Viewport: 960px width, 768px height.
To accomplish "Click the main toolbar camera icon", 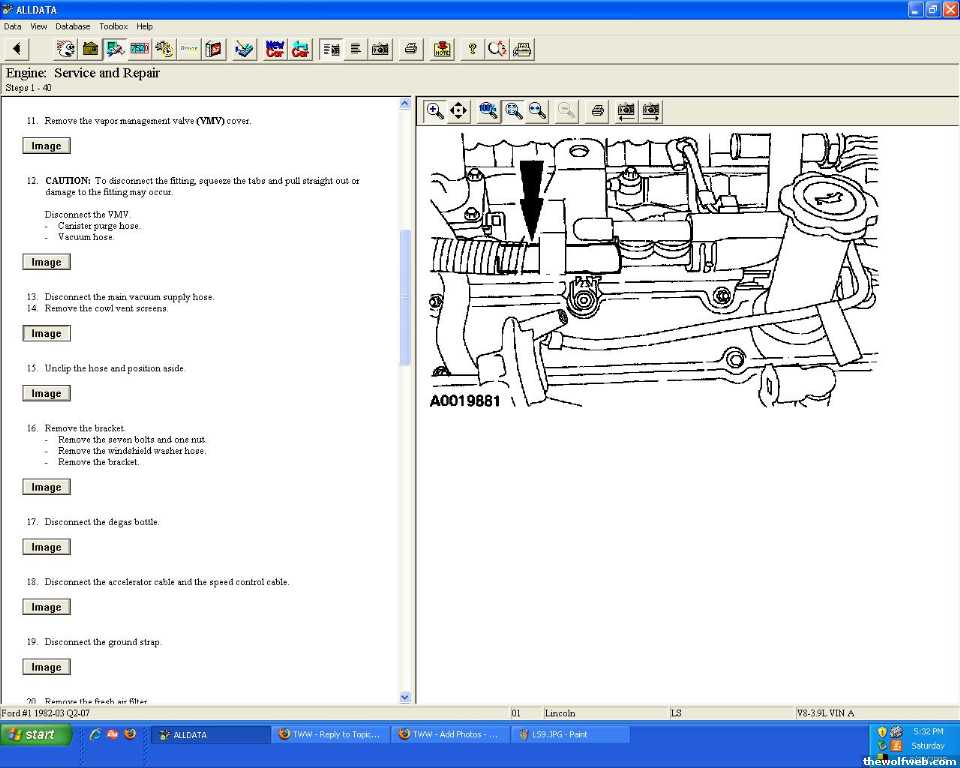I will point(380,48).
